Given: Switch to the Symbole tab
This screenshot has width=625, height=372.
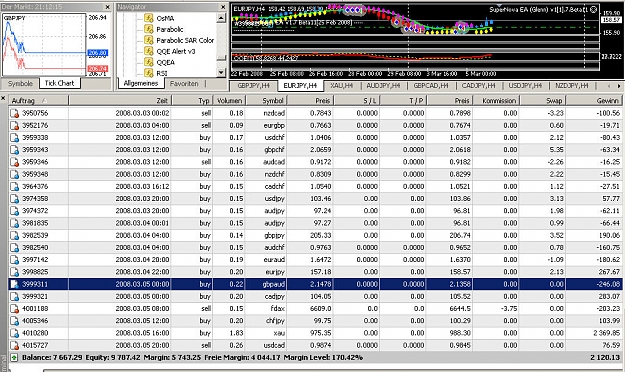Looking at the screenshot, I should point(20,83).
